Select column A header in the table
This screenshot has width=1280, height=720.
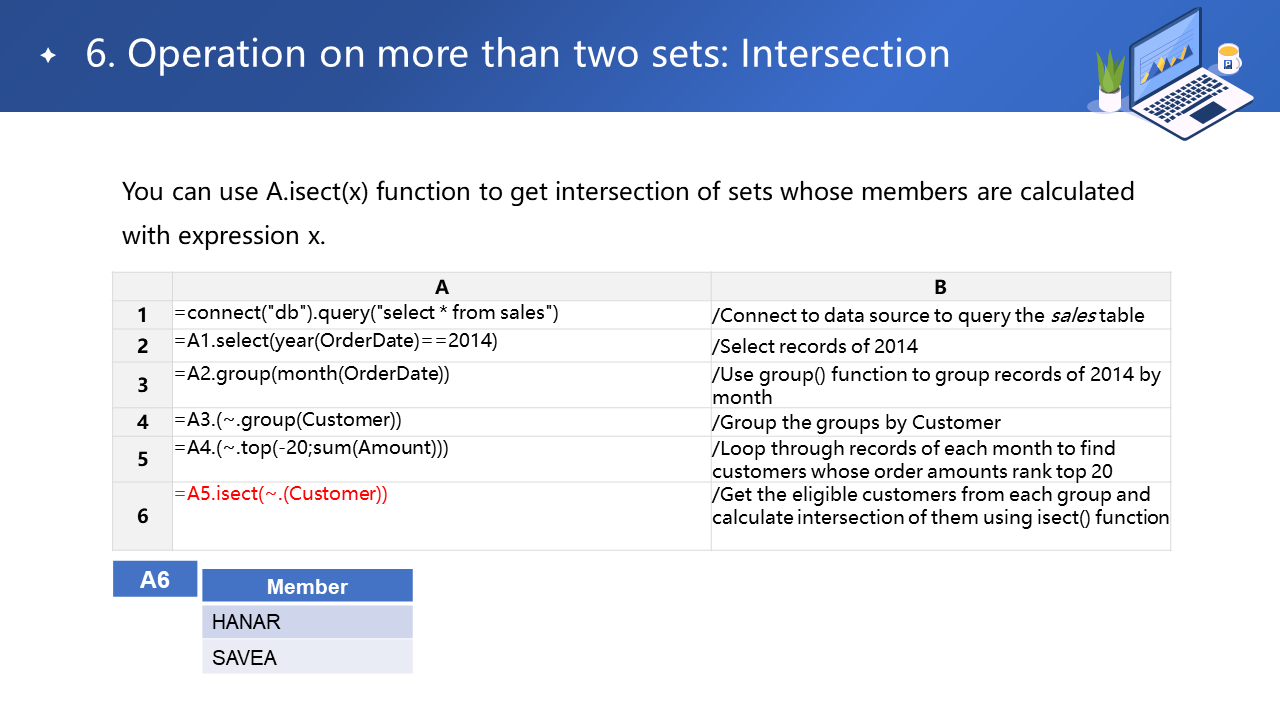pyautogui.click(x=441, y=287)
